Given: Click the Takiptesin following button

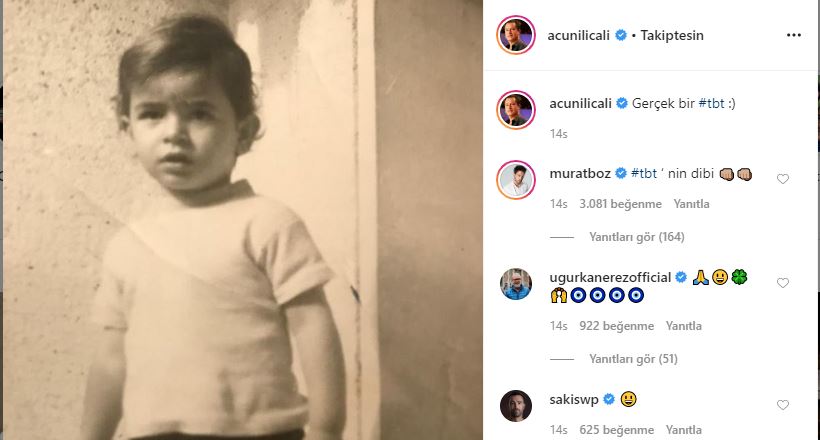Looking at the screenshot, I should point(671,35).
